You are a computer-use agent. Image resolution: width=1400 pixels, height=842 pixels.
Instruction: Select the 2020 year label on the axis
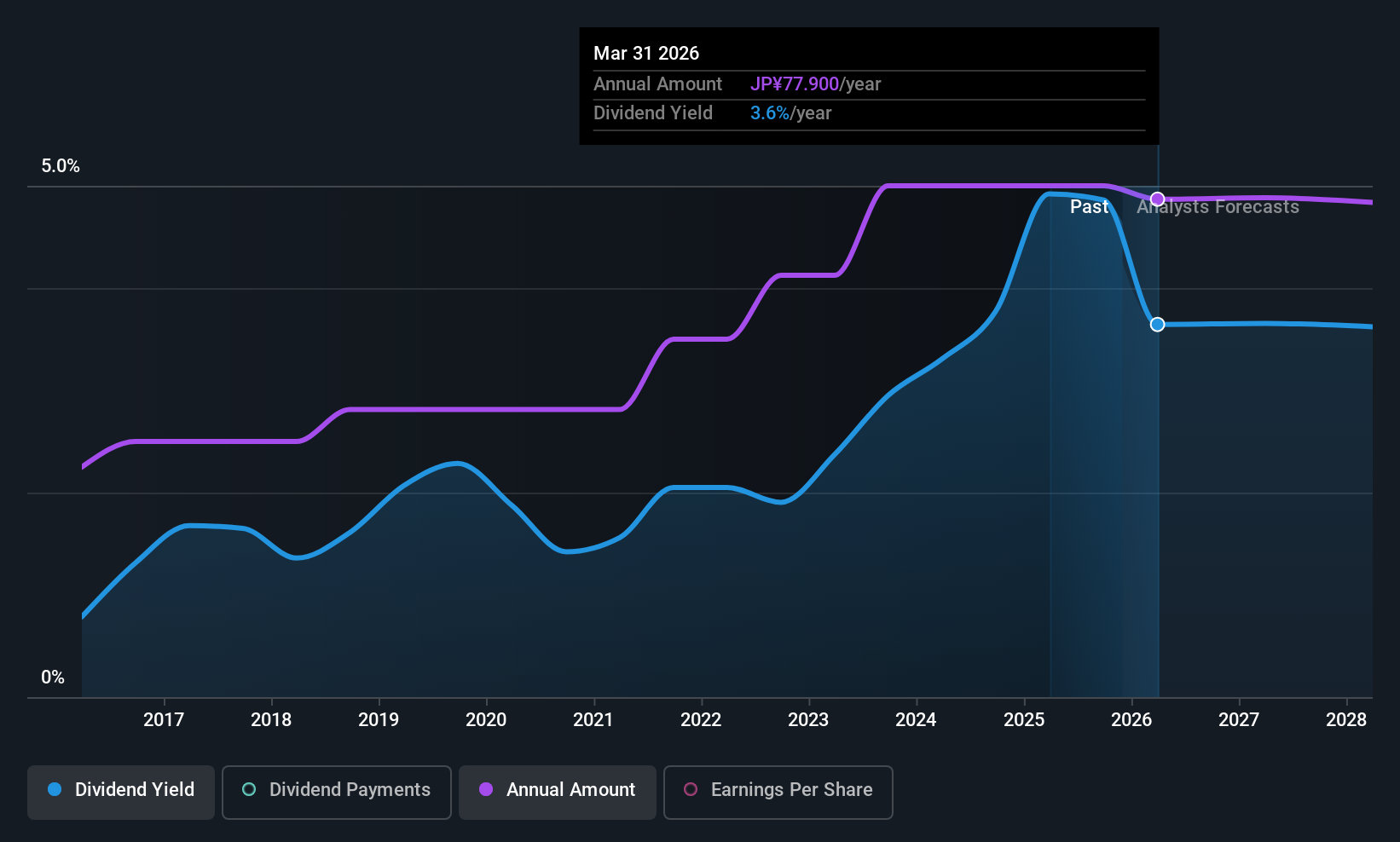point(486,720)
